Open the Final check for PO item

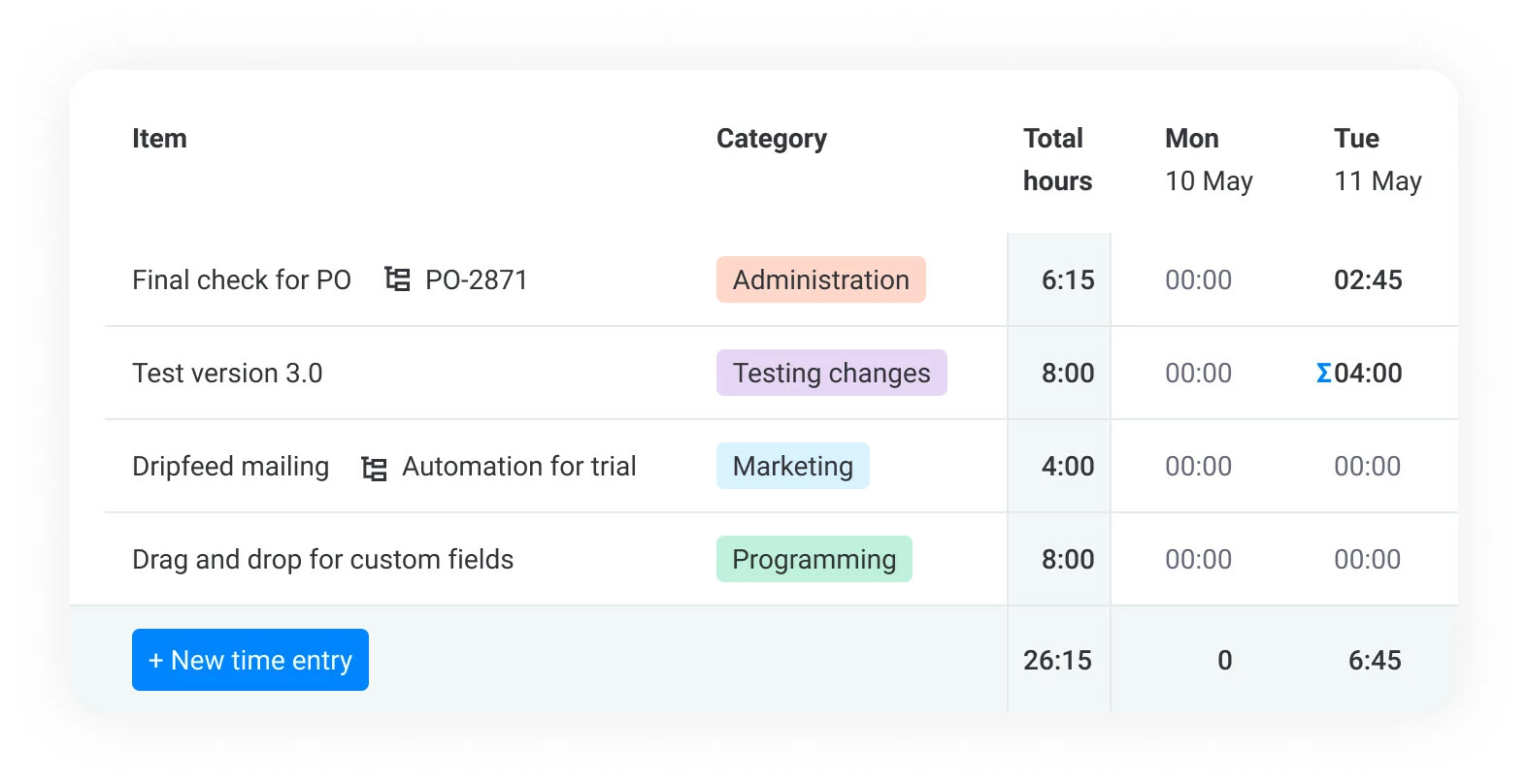point(242,279)
